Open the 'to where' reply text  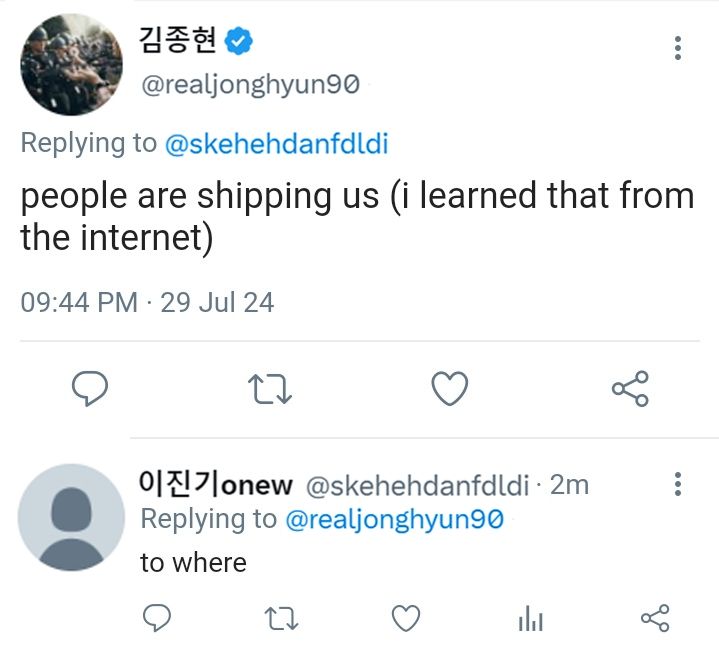click(x=193, y=563)
